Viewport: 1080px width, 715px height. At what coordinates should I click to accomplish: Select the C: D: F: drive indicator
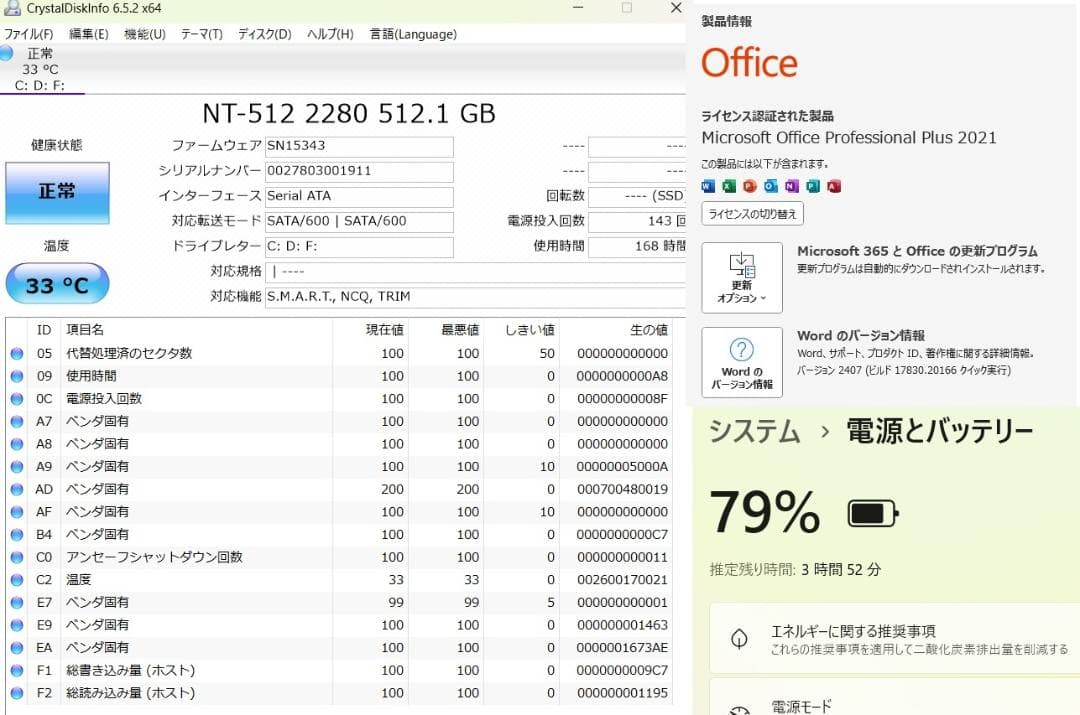coord(42,86)
